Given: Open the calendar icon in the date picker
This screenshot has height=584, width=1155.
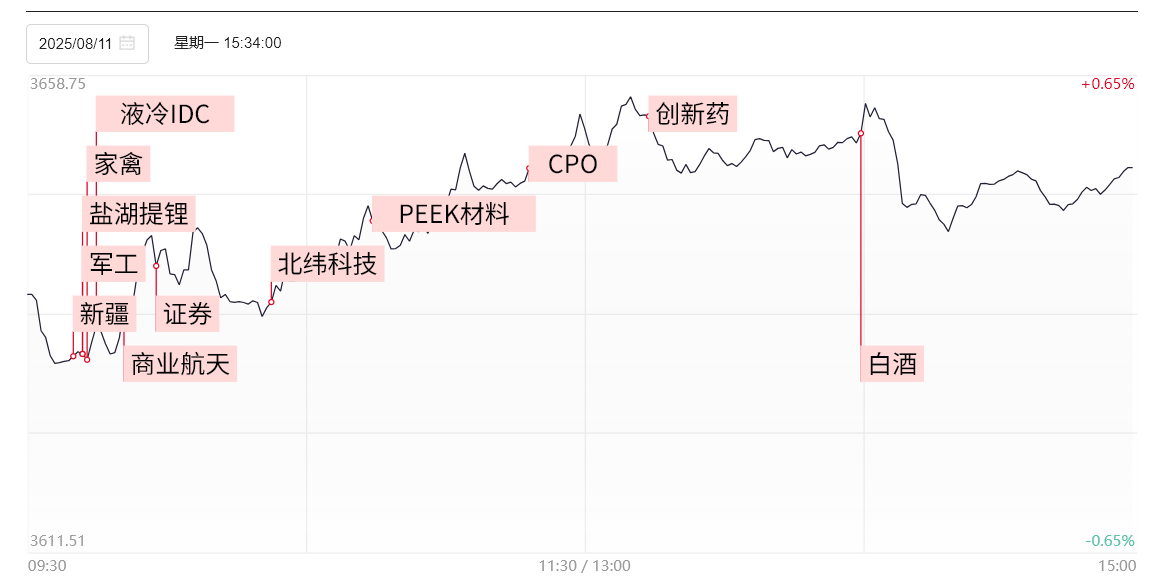Looking at the screenshot, I should (127, 43).
